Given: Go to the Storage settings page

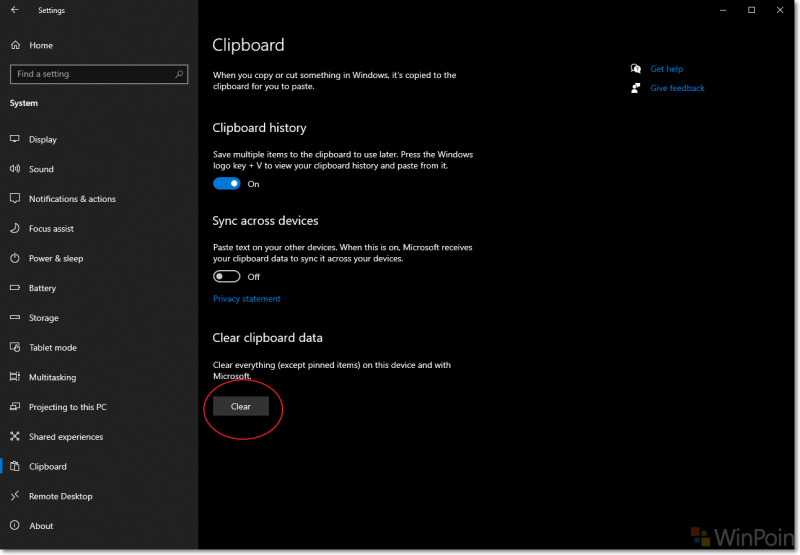Looking at the screenshot, I should [44, 318].
